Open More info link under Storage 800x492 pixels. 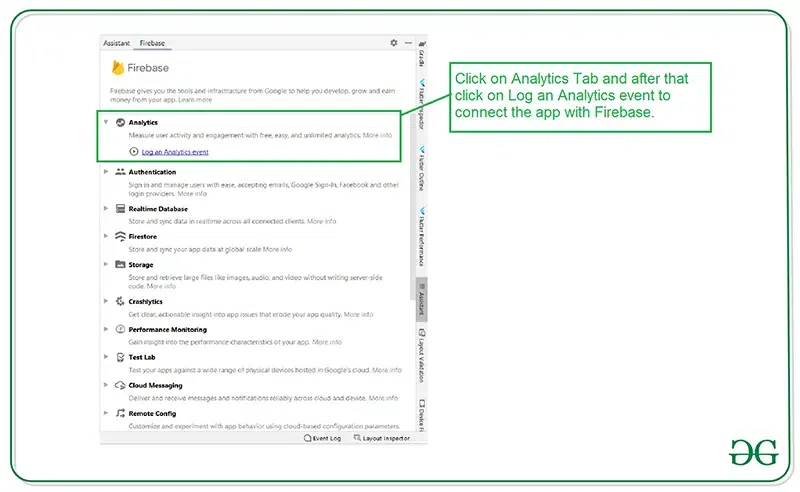pyautogui.click(x=161, y=286)
